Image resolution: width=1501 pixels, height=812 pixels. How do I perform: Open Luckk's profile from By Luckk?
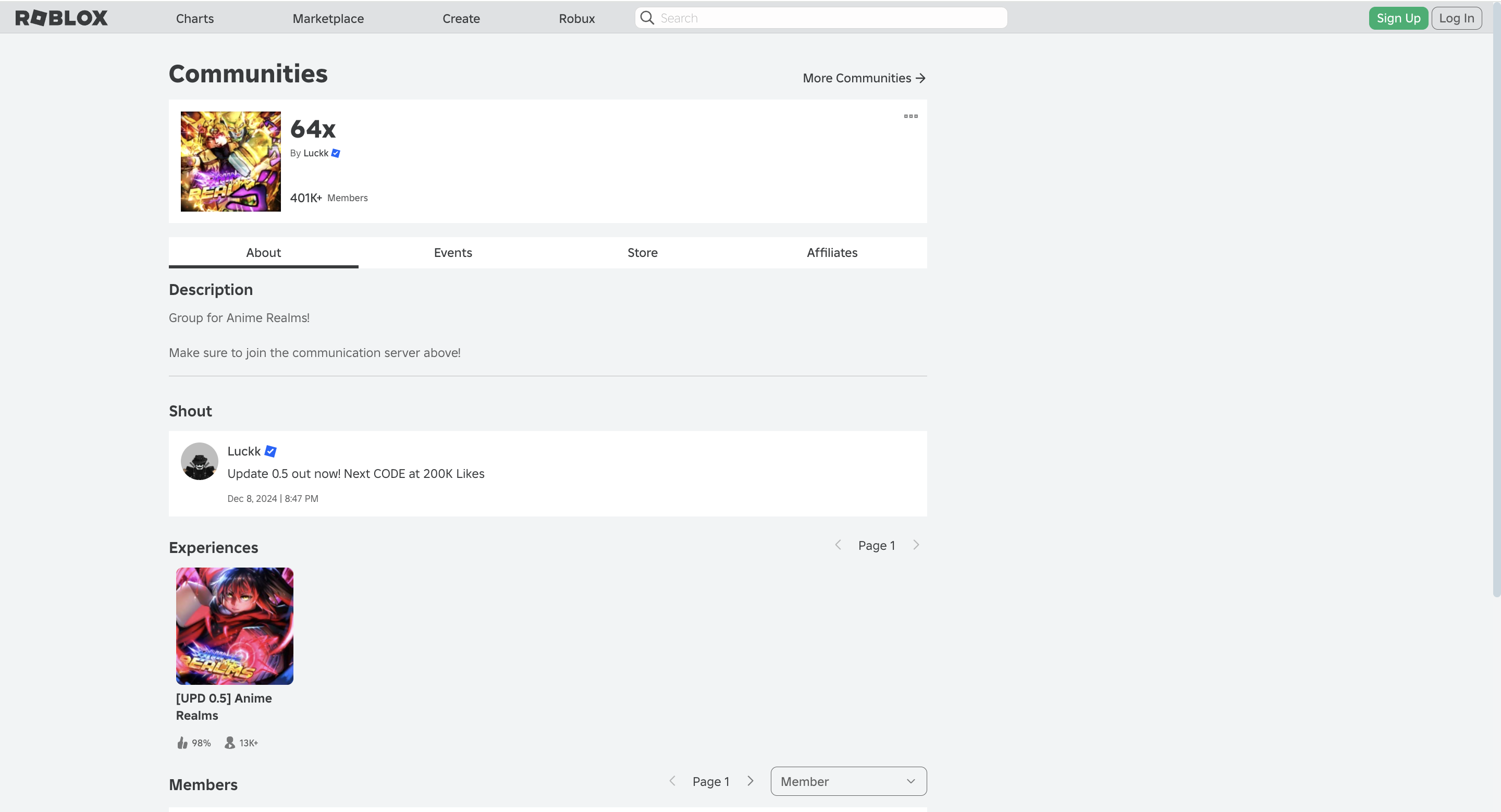point(316,153)
